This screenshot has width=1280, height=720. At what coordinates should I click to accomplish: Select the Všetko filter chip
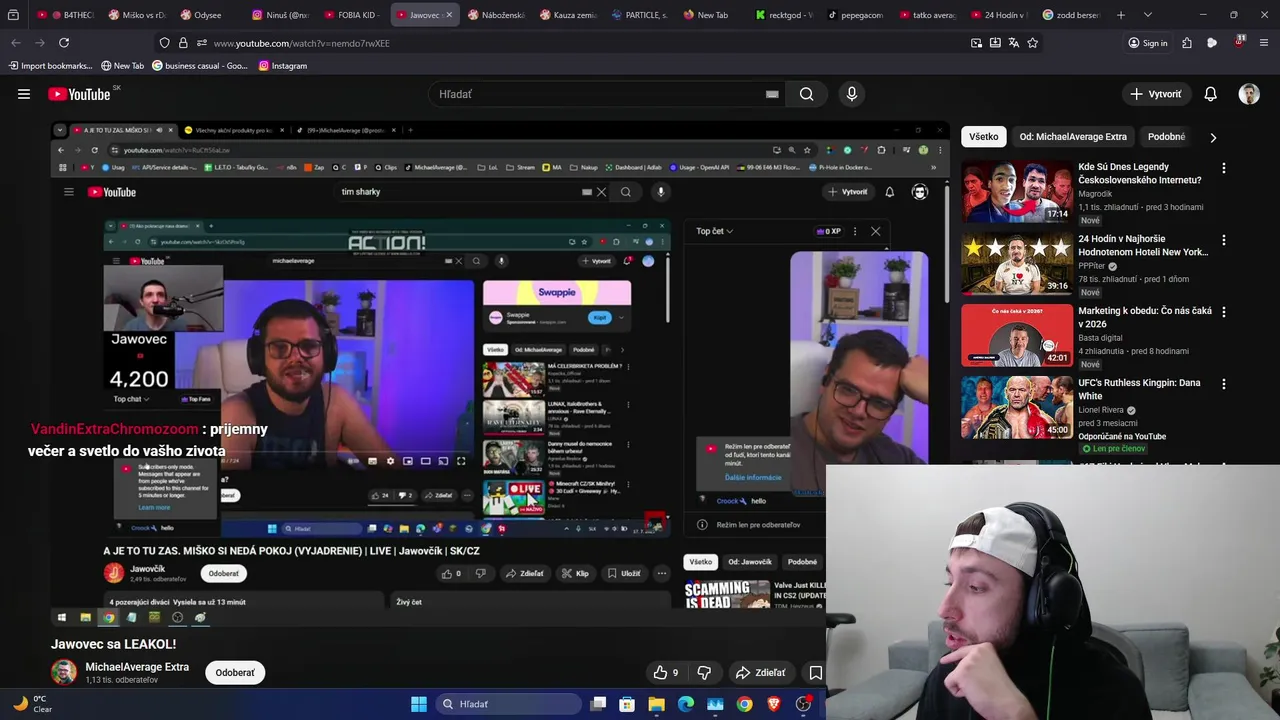(x=984, y=137)
